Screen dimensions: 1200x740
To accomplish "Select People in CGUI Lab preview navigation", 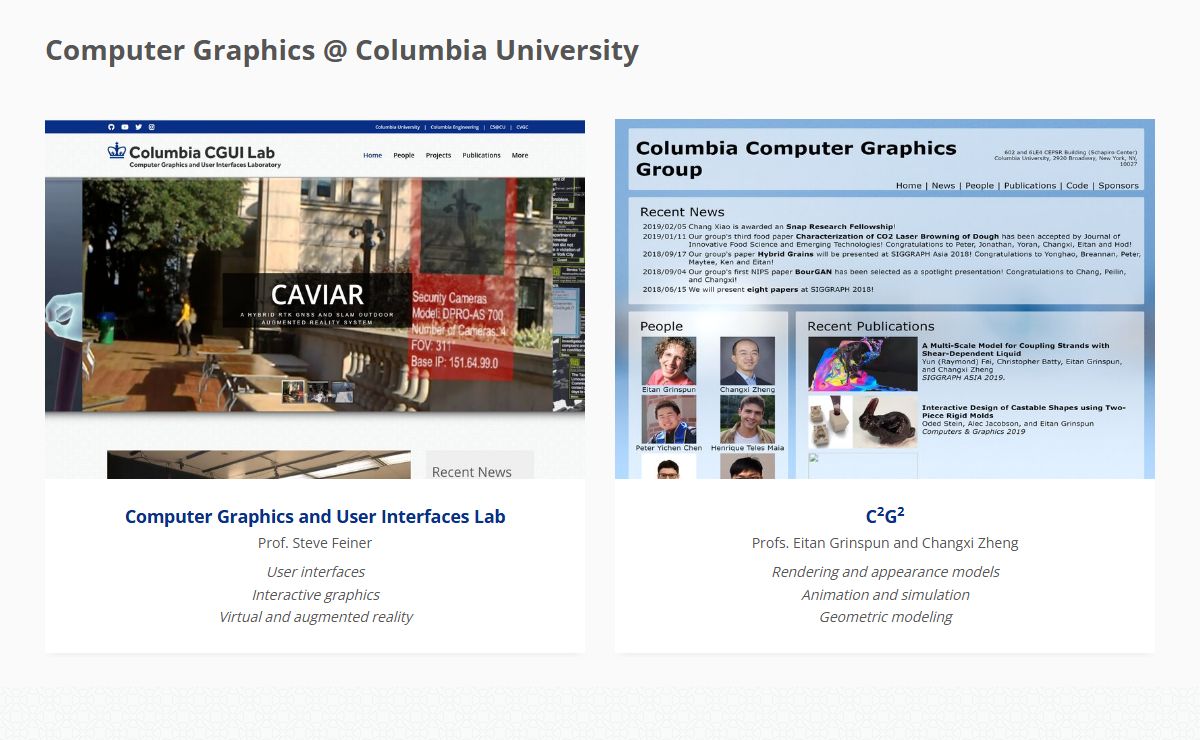I will 404,155.
